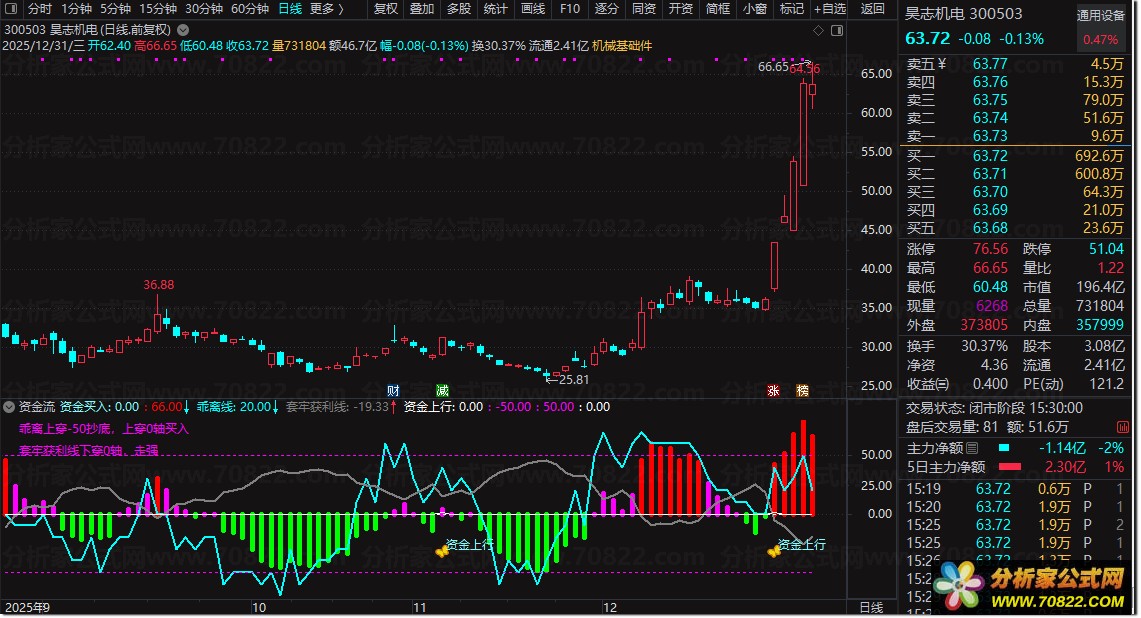Expand the 资金流 indicator dropdown arrow
This screenshot has height=618, width=1141.
point(9,407)
